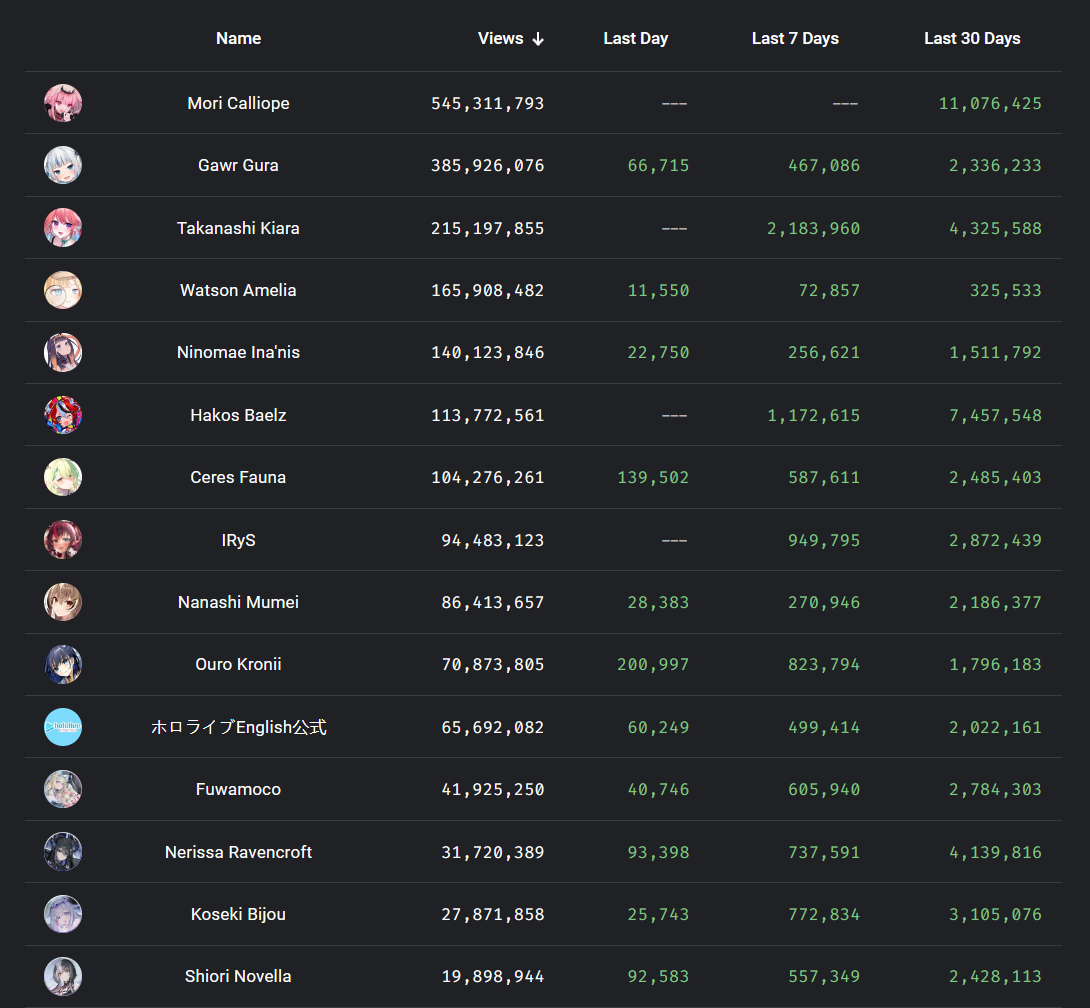Click the Ceres Fauna name
Image resolution: width=1090 pixels, height=1008 pixels.
pyautogui.click(x=238, y=477)
